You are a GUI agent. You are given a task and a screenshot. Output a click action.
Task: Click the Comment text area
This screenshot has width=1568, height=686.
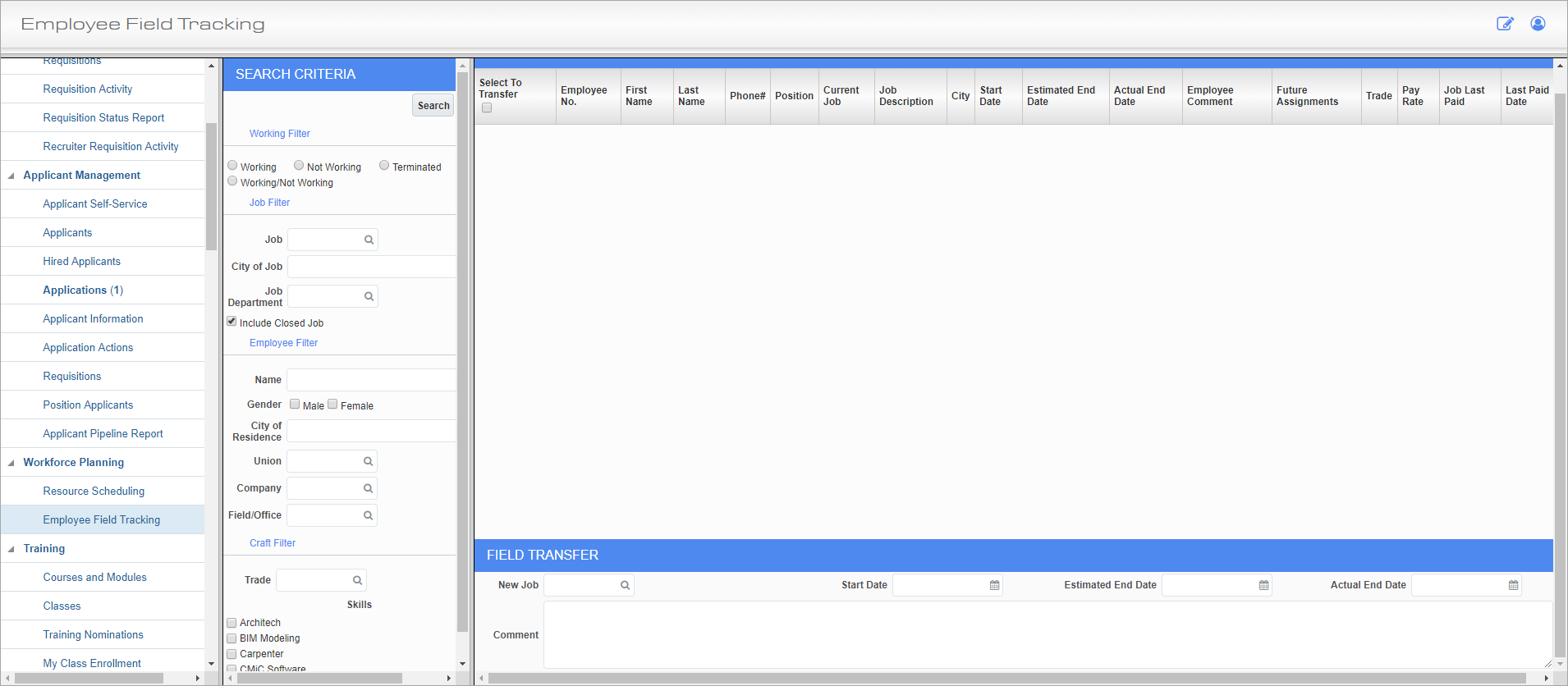pyautogui.click(x=1047, y=634)
